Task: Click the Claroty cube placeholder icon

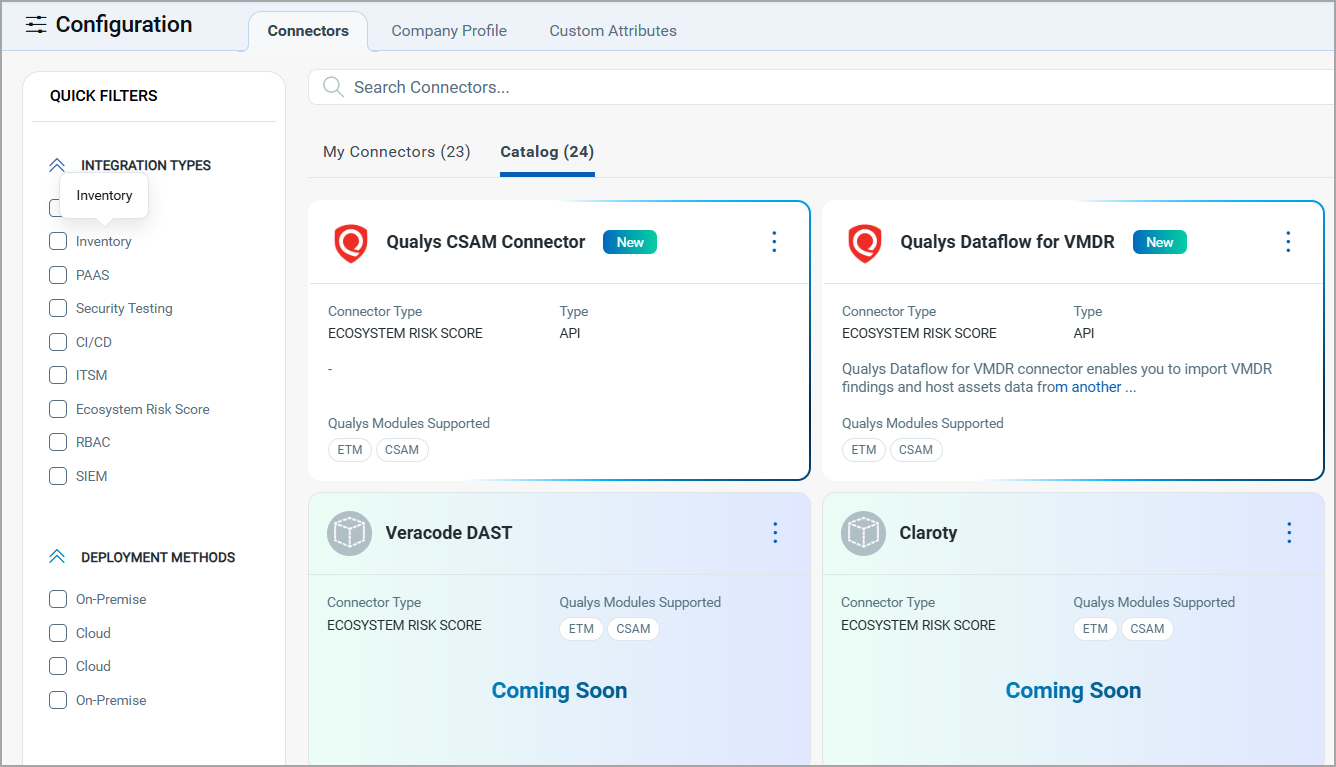Action: point(863,534)
